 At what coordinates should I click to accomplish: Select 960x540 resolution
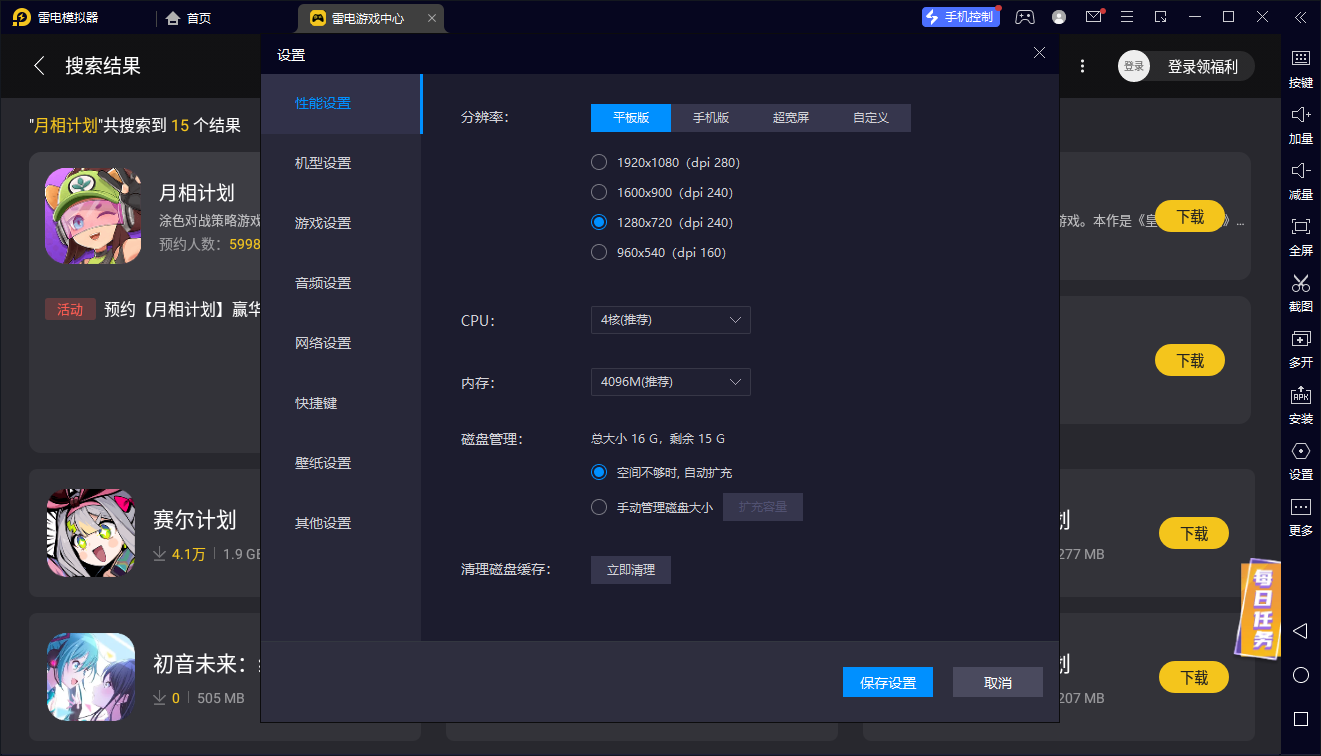pyautogui.click(x=599, y=252)
